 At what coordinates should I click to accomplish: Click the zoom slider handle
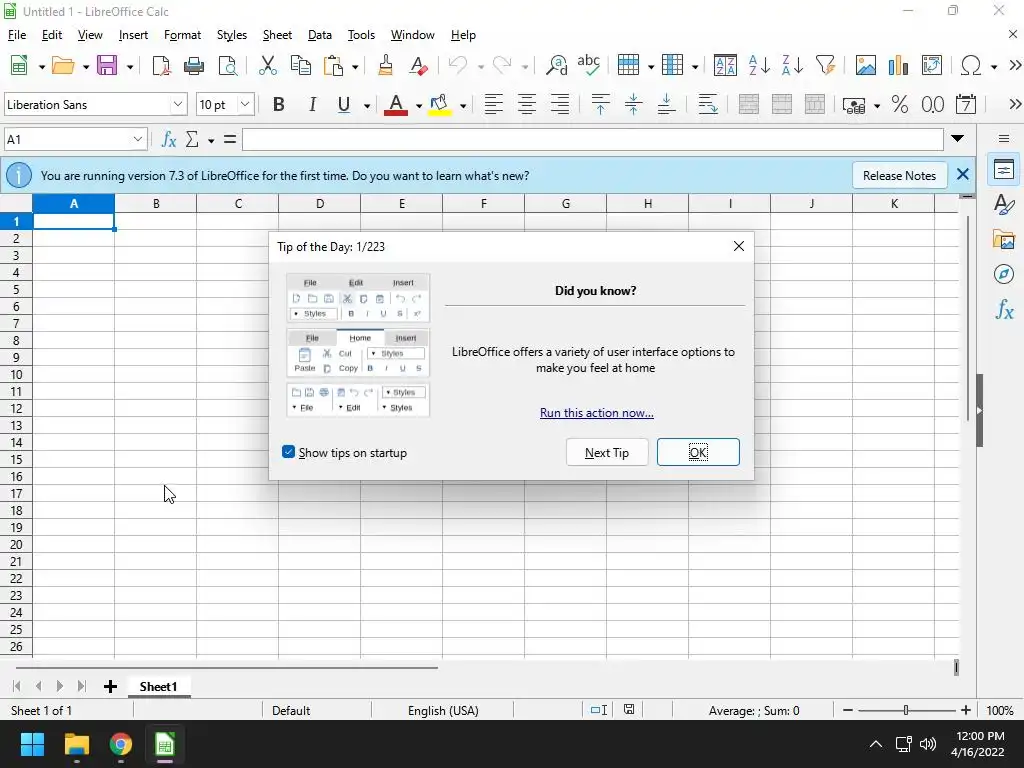click(906, 710)
